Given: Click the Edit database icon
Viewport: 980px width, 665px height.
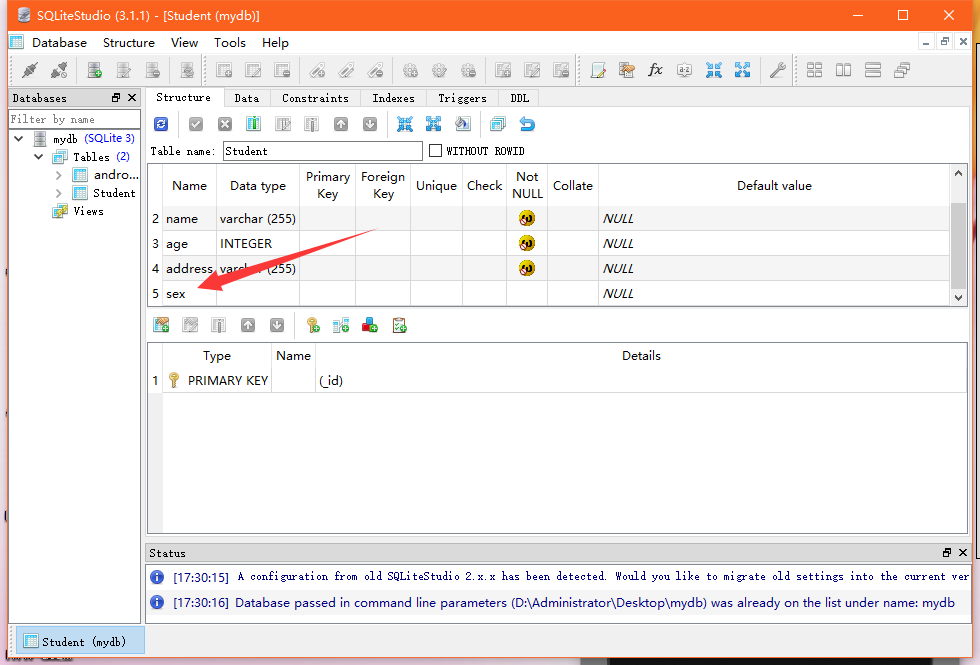Looking at the screenshot, I should [124, 70].
